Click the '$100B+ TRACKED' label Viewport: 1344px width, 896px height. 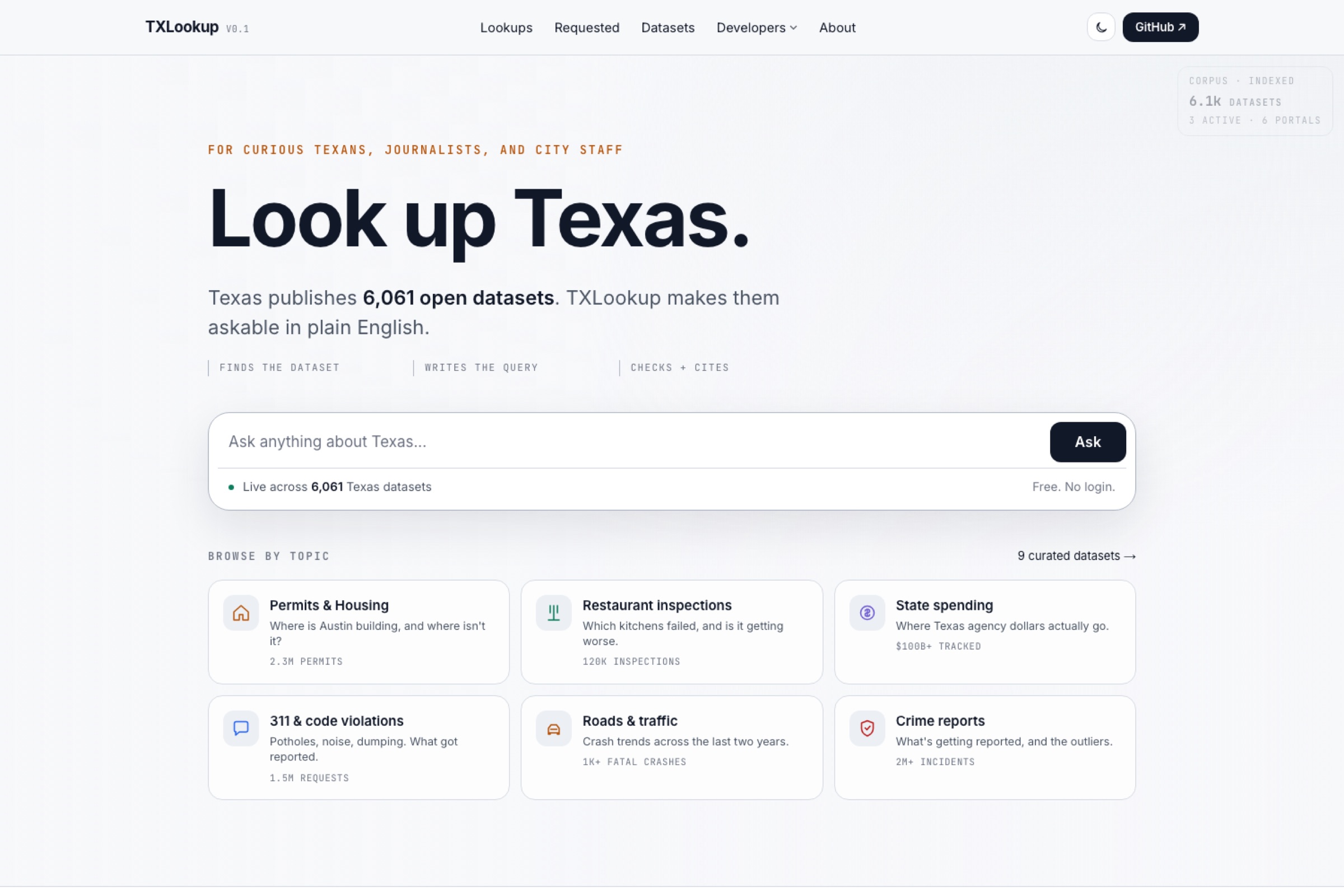pos(937,646)
